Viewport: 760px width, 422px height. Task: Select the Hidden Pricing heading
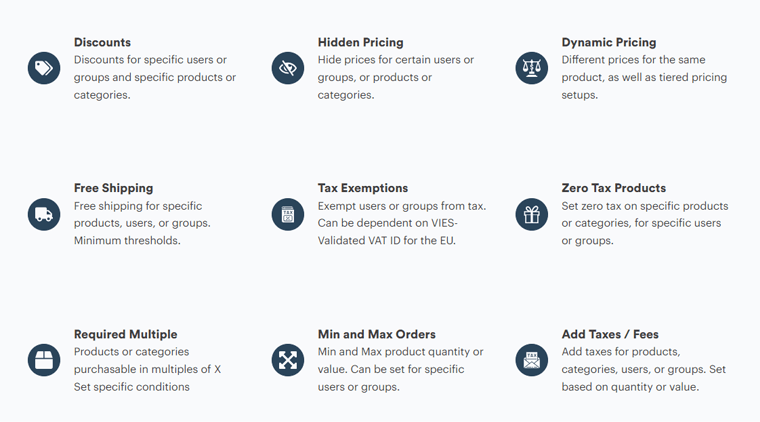[x=361, y=42]
